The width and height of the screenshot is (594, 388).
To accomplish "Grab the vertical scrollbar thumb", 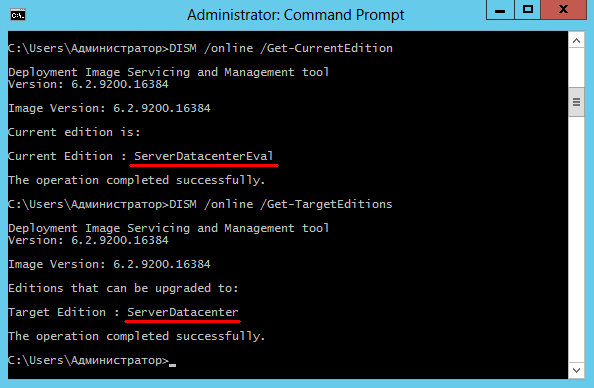I will tap(576, 102).
